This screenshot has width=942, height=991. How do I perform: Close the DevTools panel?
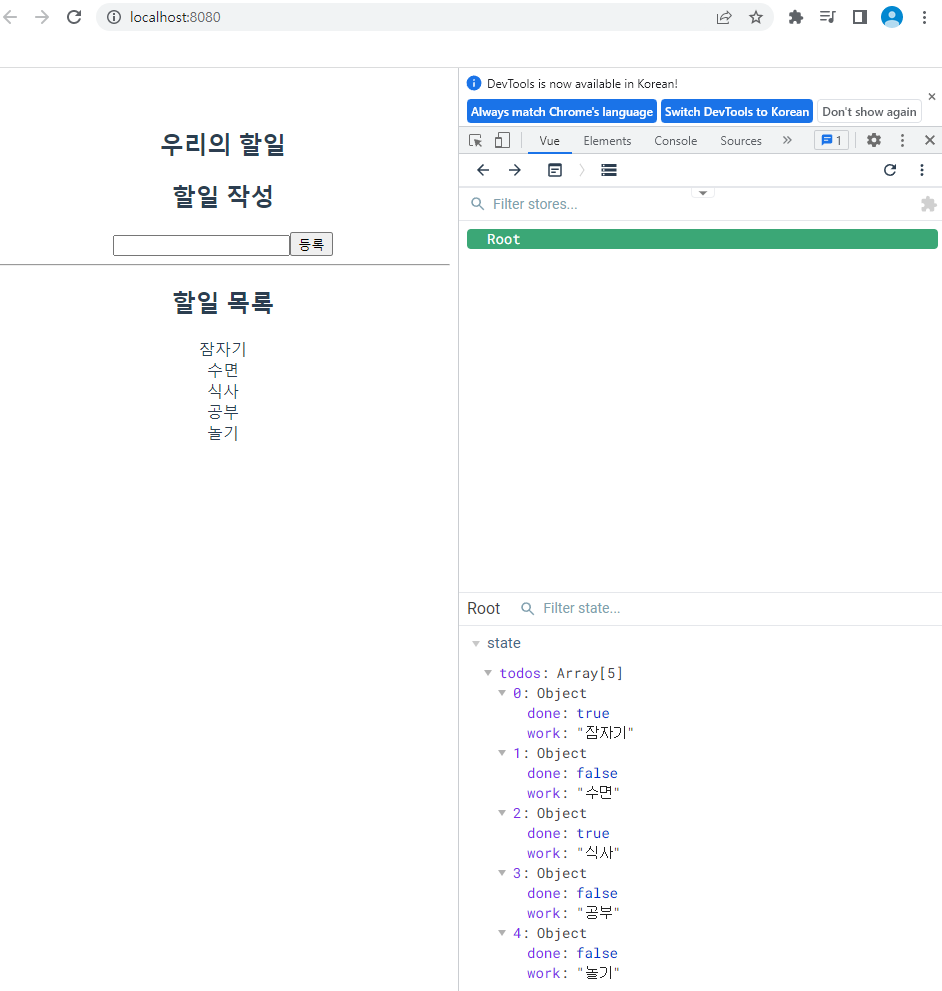[x=929, y=140]
